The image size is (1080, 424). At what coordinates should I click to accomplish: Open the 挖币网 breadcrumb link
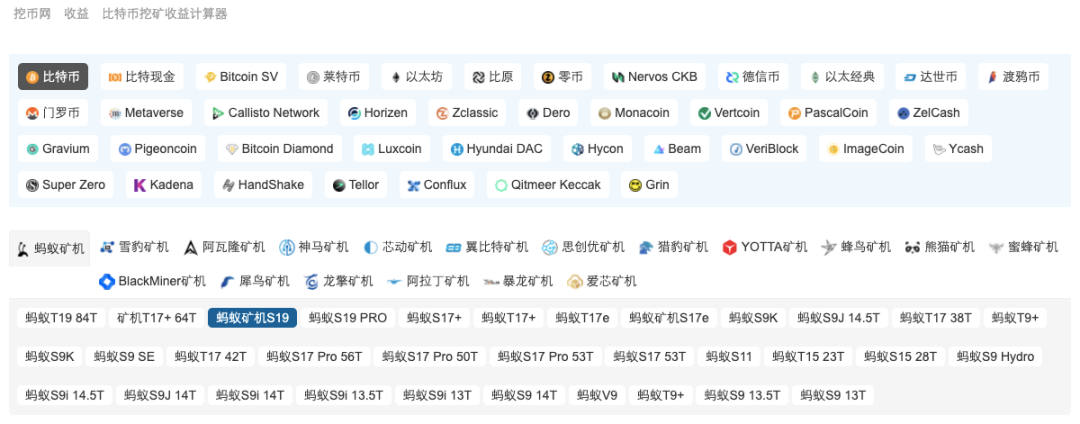[x=32, y=14]
